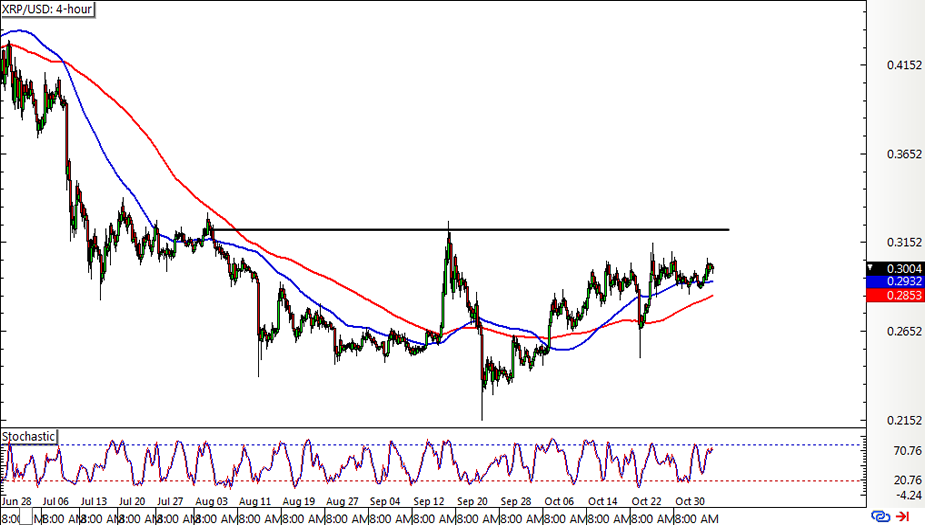
Task: Click the Sep 28 date label
Action: coord(516,501)
